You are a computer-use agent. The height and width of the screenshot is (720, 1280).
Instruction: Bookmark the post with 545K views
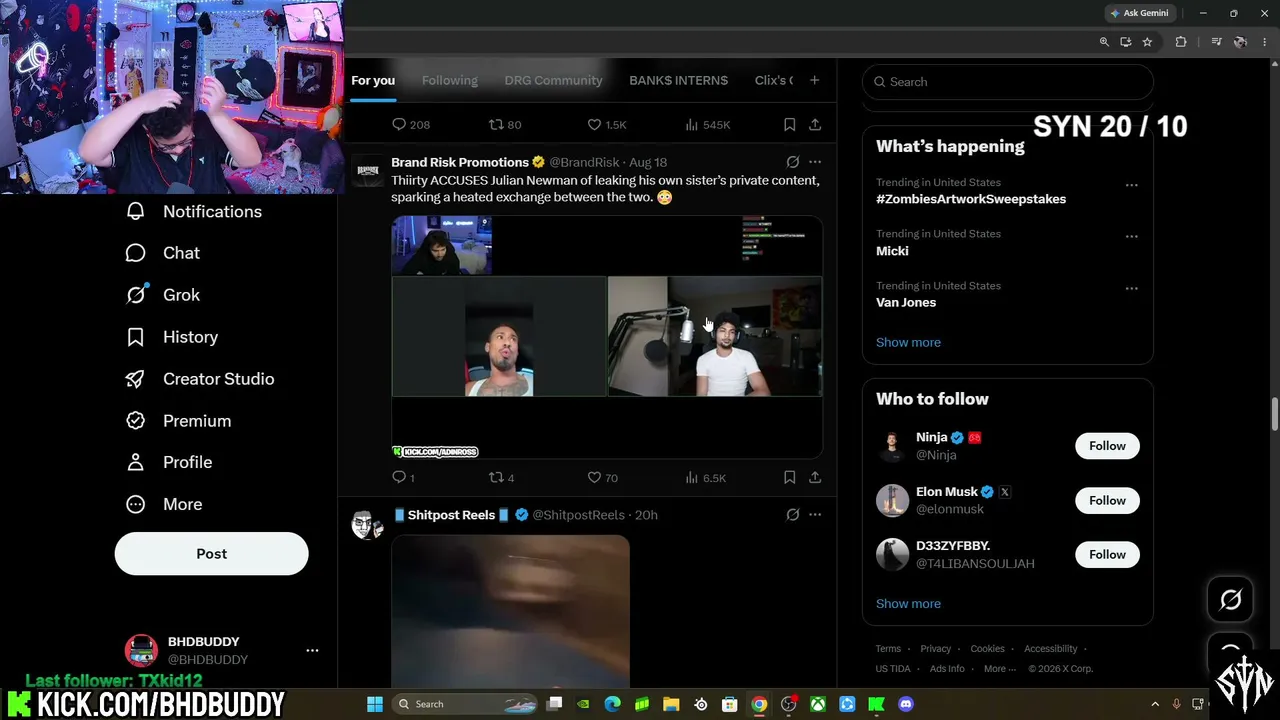coord(790,125)
